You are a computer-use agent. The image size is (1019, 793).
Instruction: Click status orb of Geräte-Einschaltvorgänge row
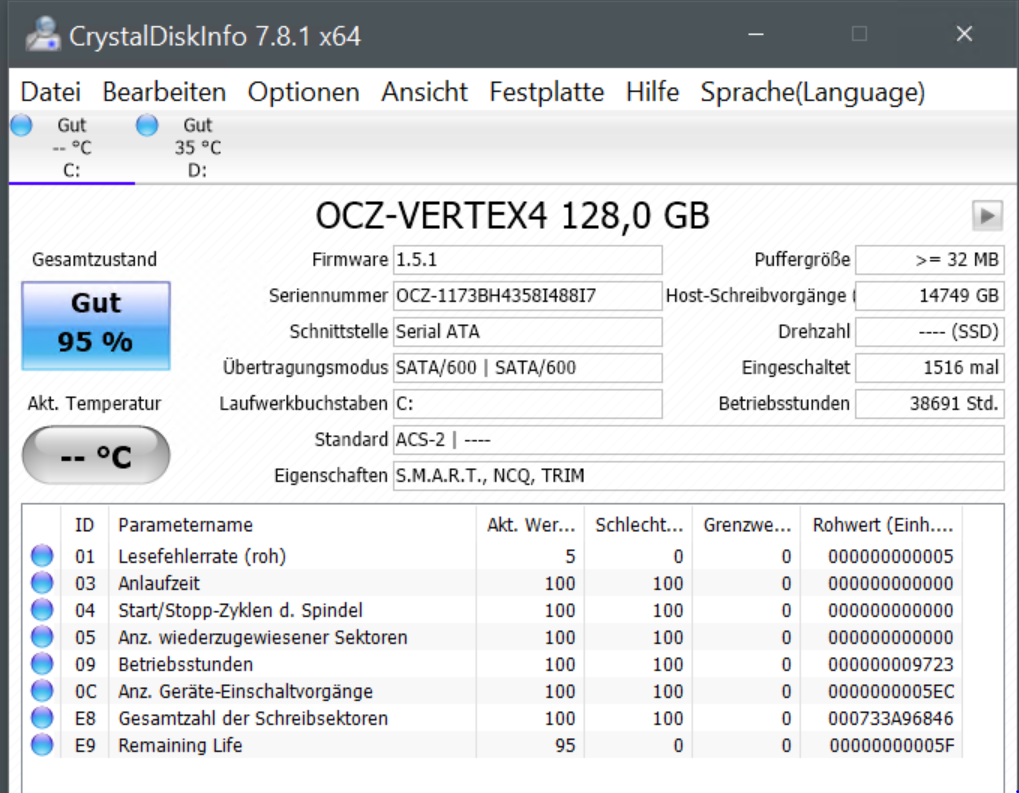coord(42,691)
